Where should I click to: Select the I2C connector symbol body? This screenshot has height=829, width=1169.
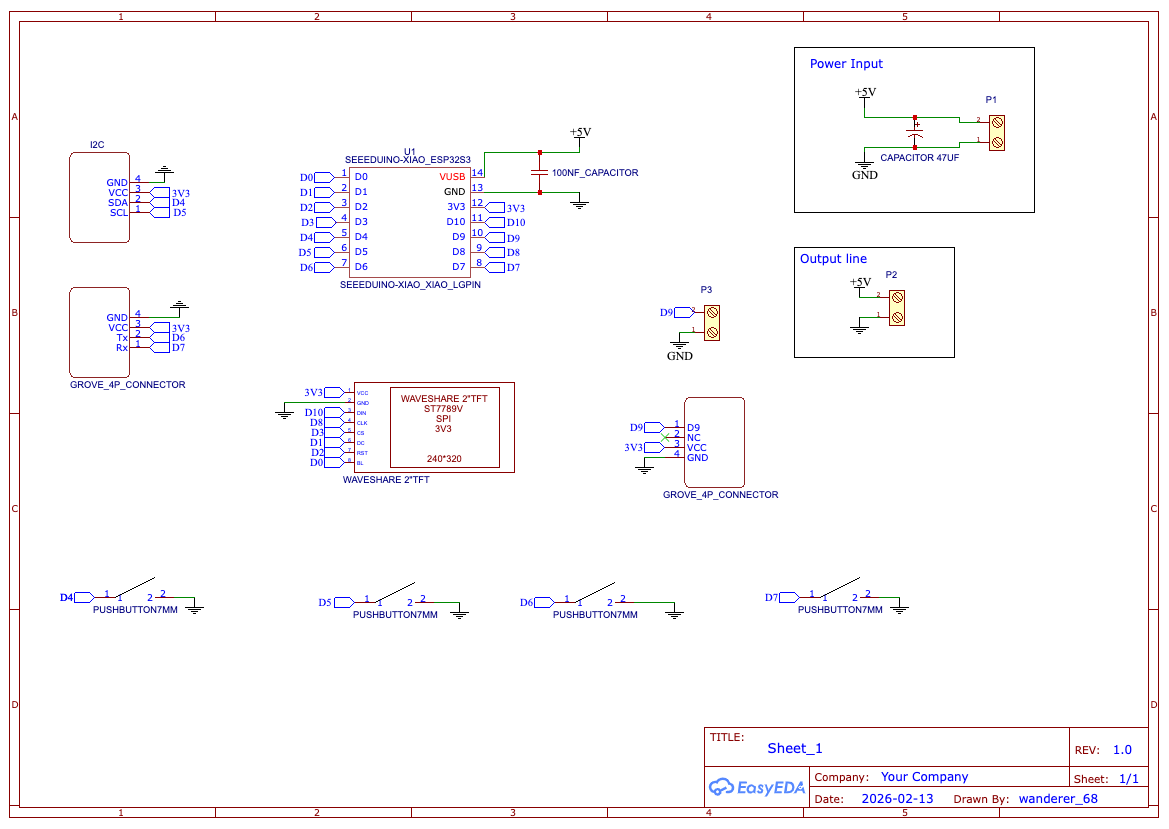pos(99,197)
